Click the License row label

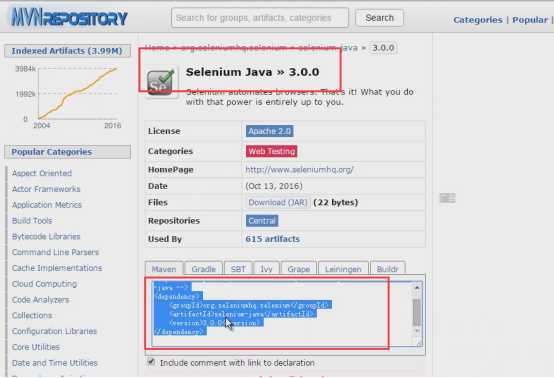(164, 131)
